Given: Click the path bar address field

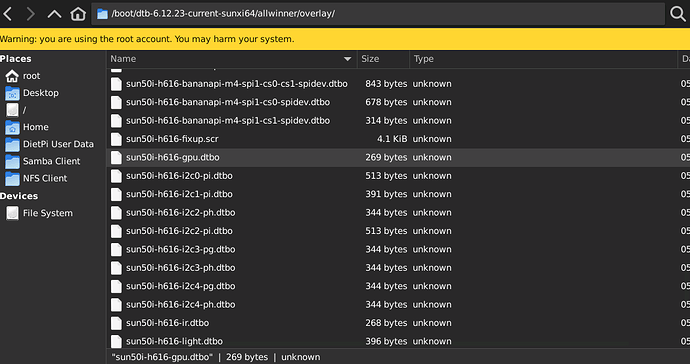Looking at the screenshot, I should (378, 14).
